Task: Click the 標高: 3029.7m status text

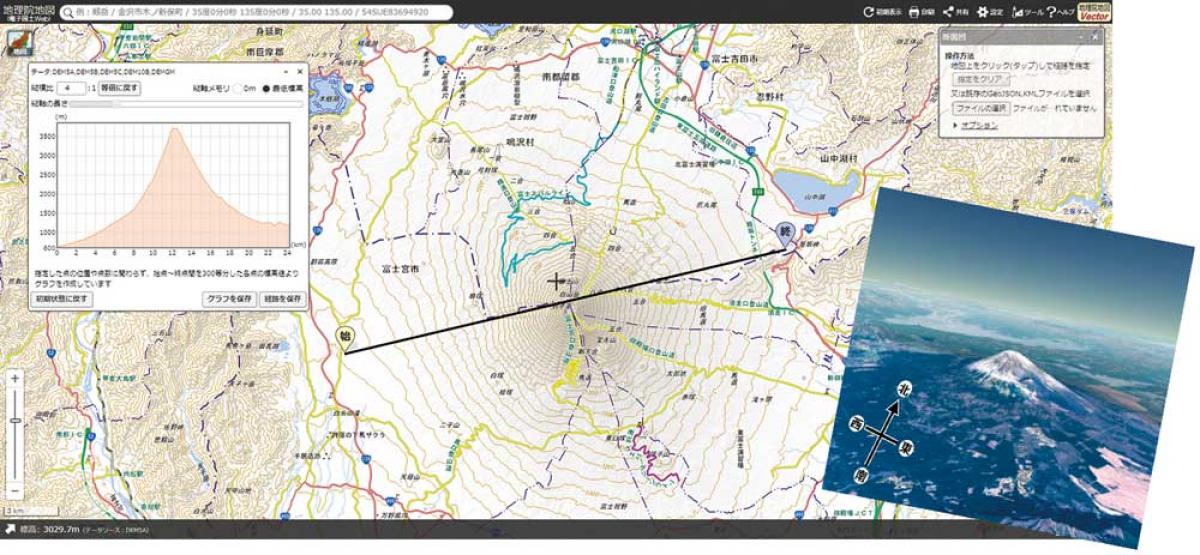Action: tap(49, 529)
